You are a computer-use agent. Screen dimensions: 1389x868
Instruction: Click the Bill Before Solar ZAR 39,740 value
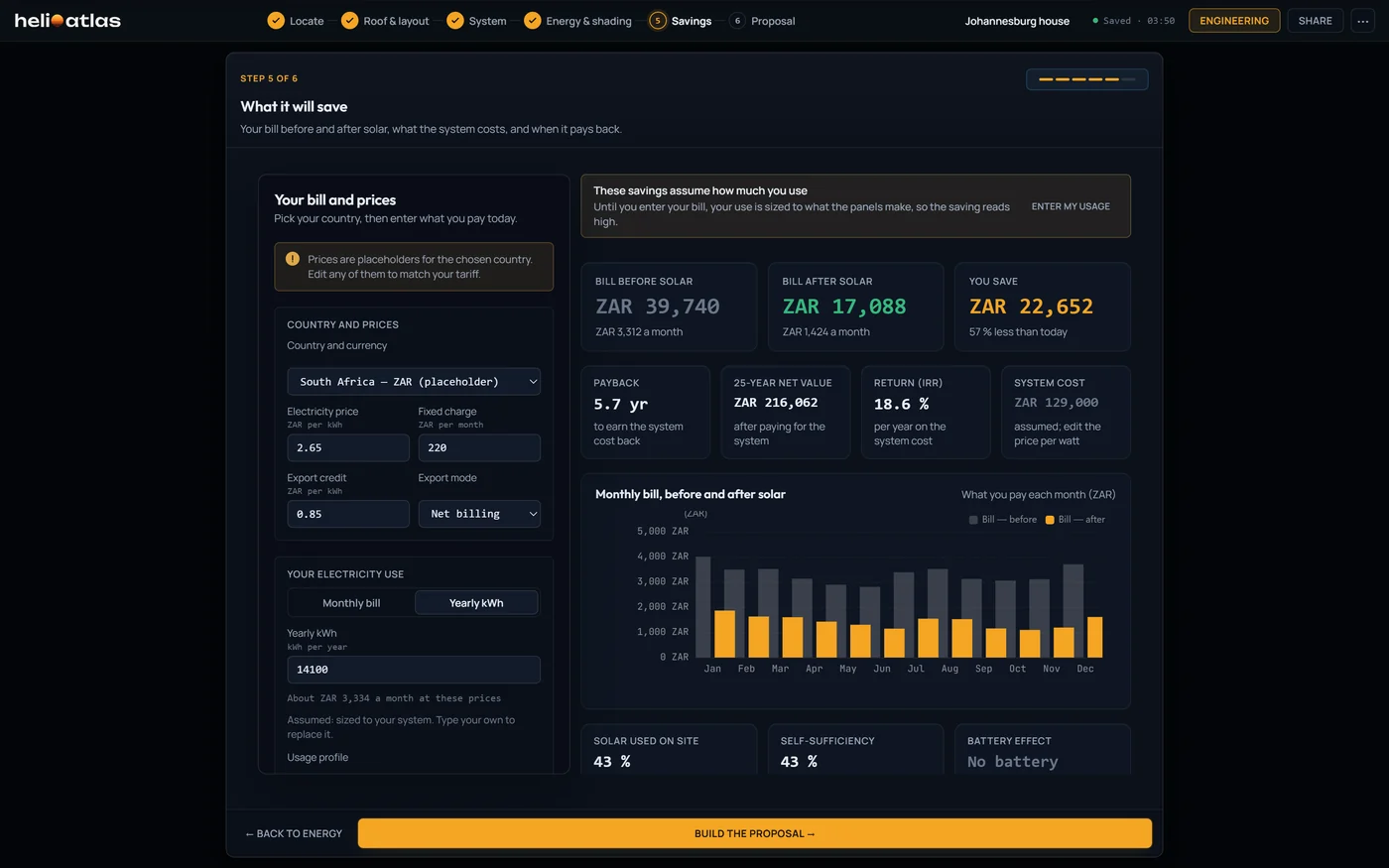pyautogui.click(x=658, y=307)
